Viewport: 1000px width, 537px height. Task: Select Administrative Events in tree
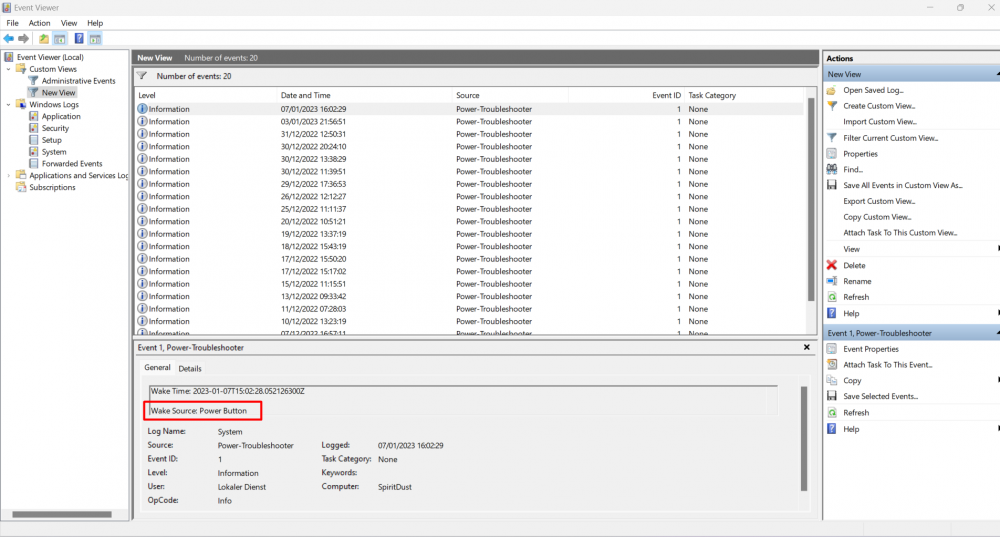[x=78, y=81]
